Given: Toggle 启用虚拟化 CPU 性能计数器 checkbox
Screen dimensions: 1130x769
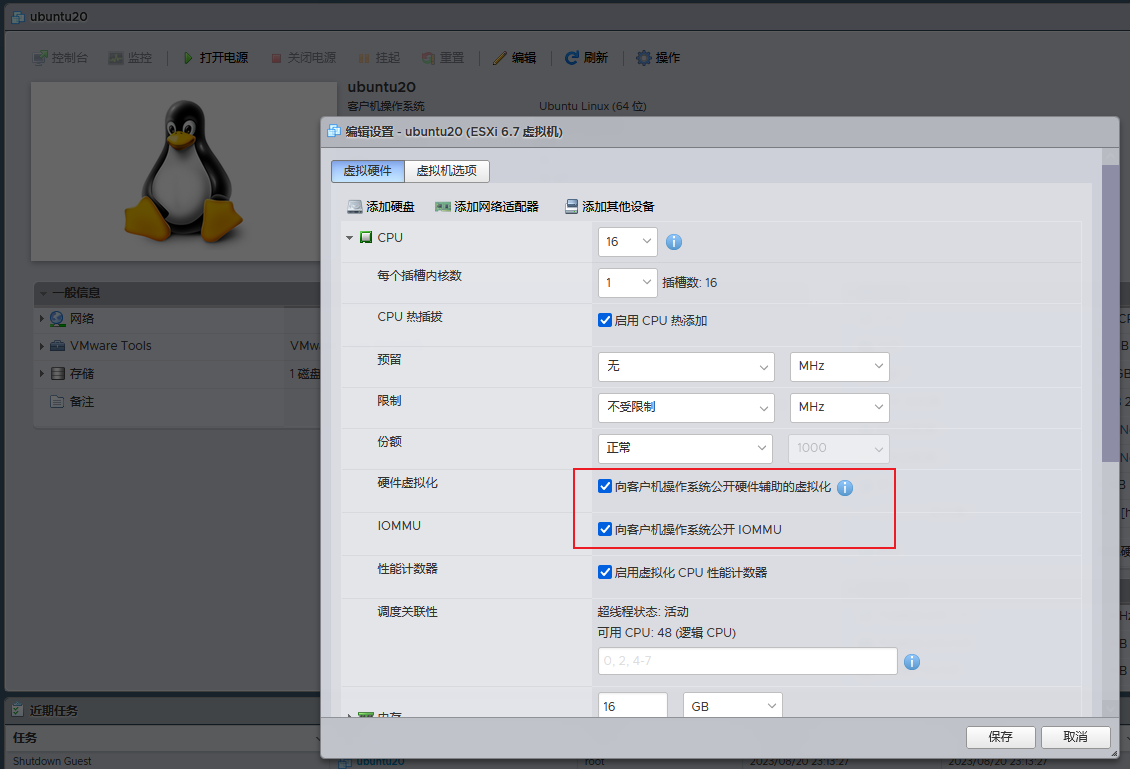Looking at the screenshot, I should click(x=605, y=572).
